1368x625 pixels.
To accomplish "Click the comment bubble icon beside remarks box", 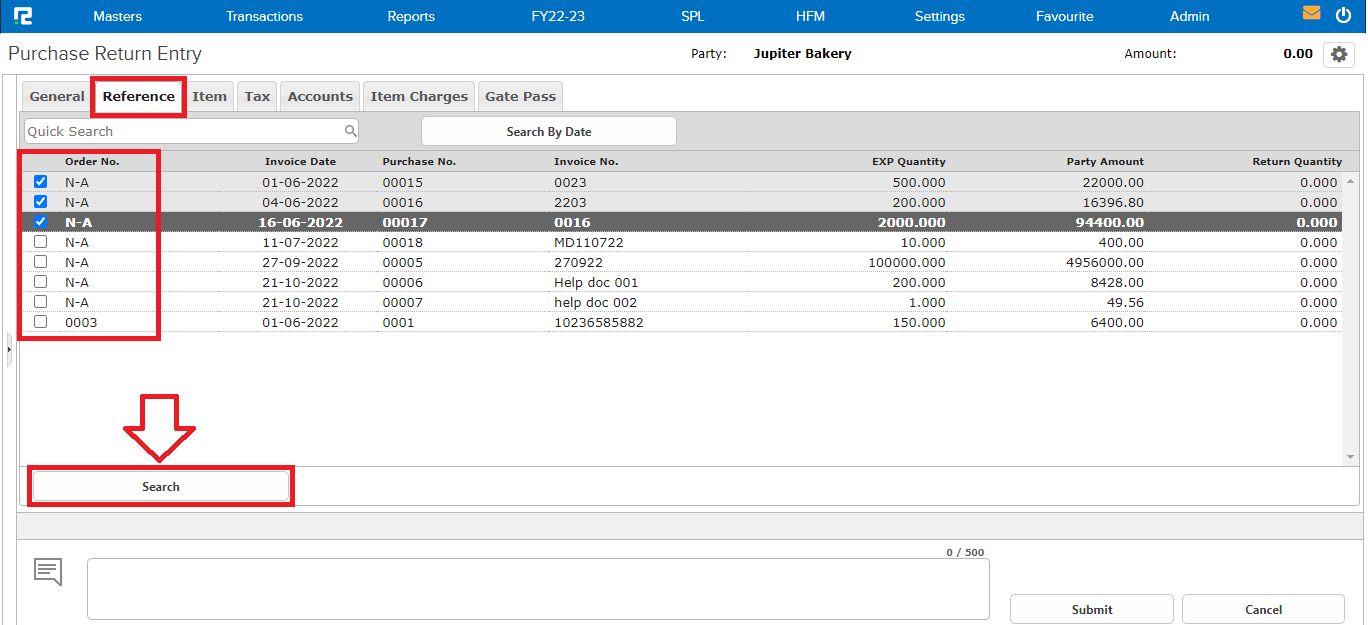I will pos(48,572).
